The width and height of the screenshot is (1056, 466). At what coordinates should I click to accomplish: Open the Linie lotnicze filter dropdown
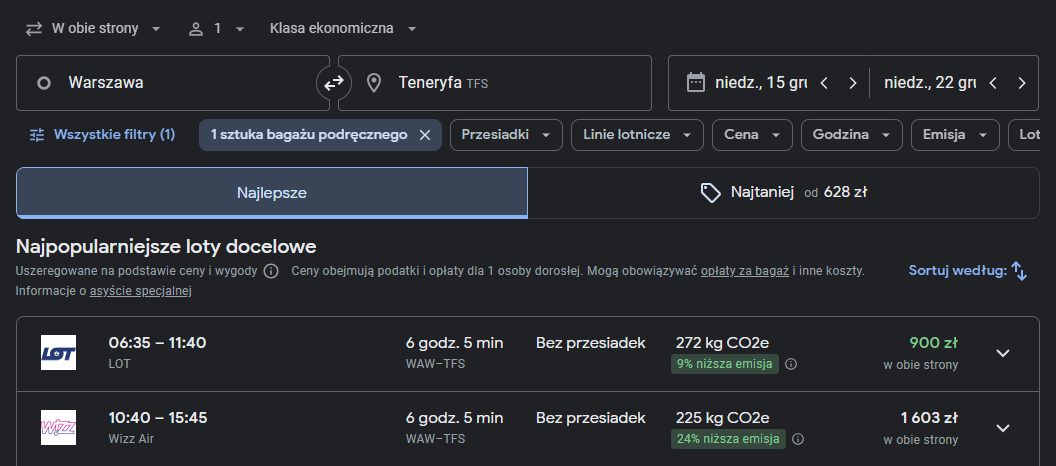[637, 135]
